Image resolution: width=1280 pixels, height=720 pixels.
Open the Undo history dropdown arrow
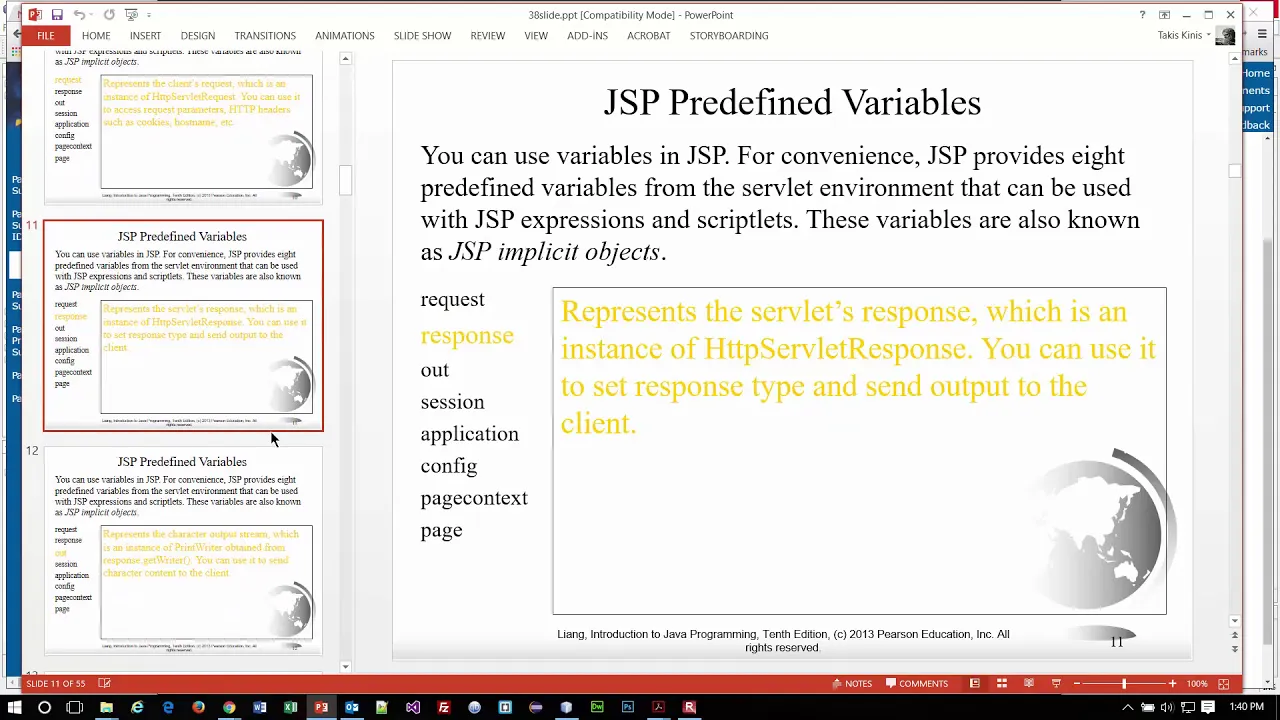[92, 15]
